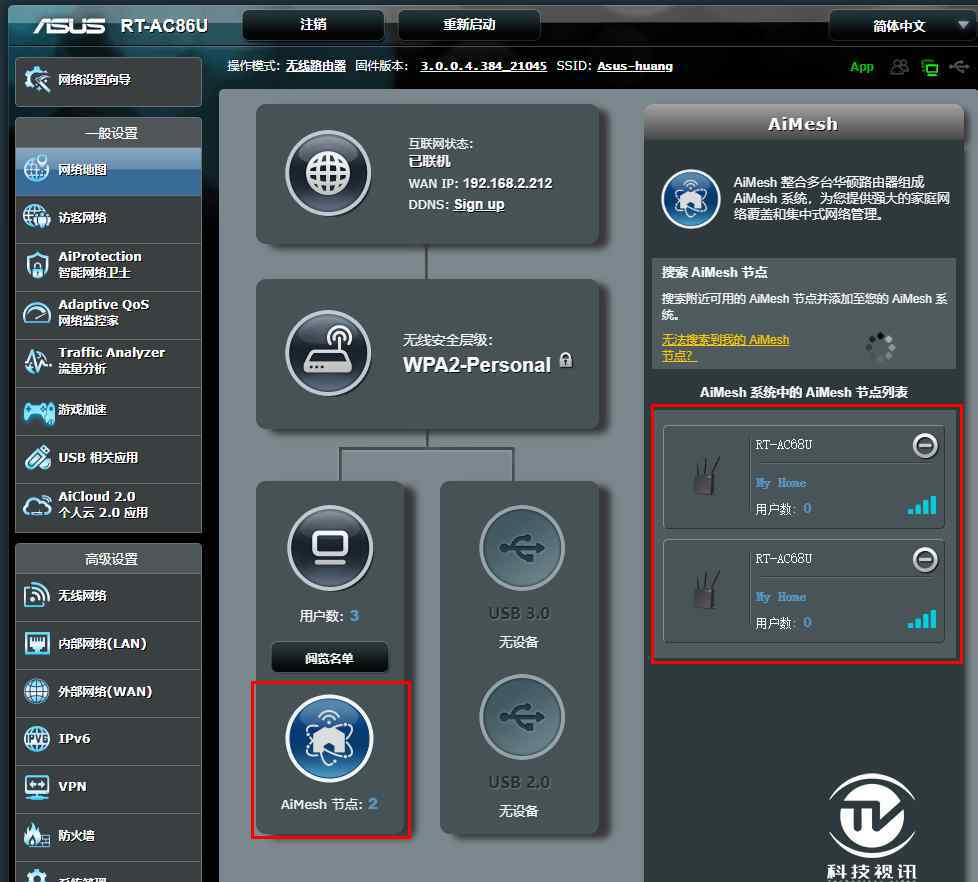
Task: Open 外部网络(WAN) menu item
Action: (109, 693)
